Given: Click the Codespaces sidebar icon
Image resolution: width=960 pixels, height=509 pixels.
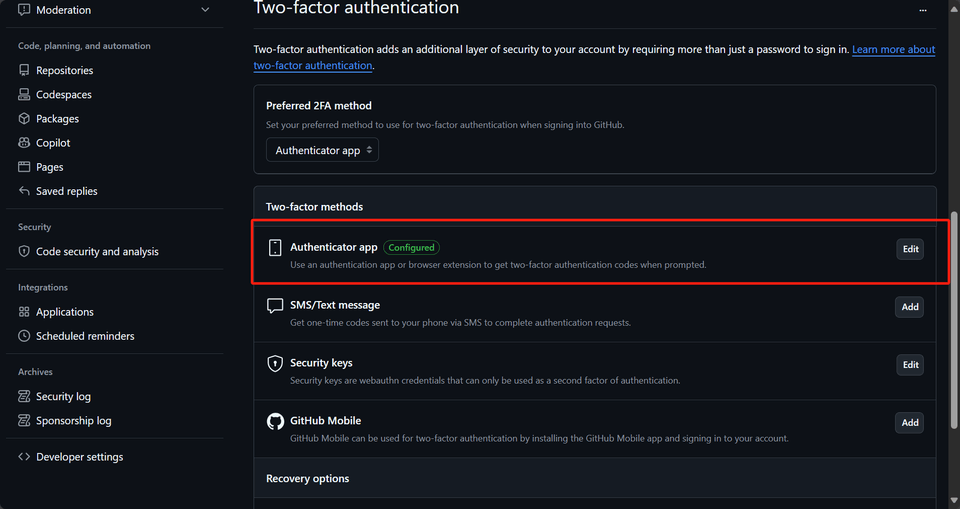Looking at the screenshot, I should [25, 95].
